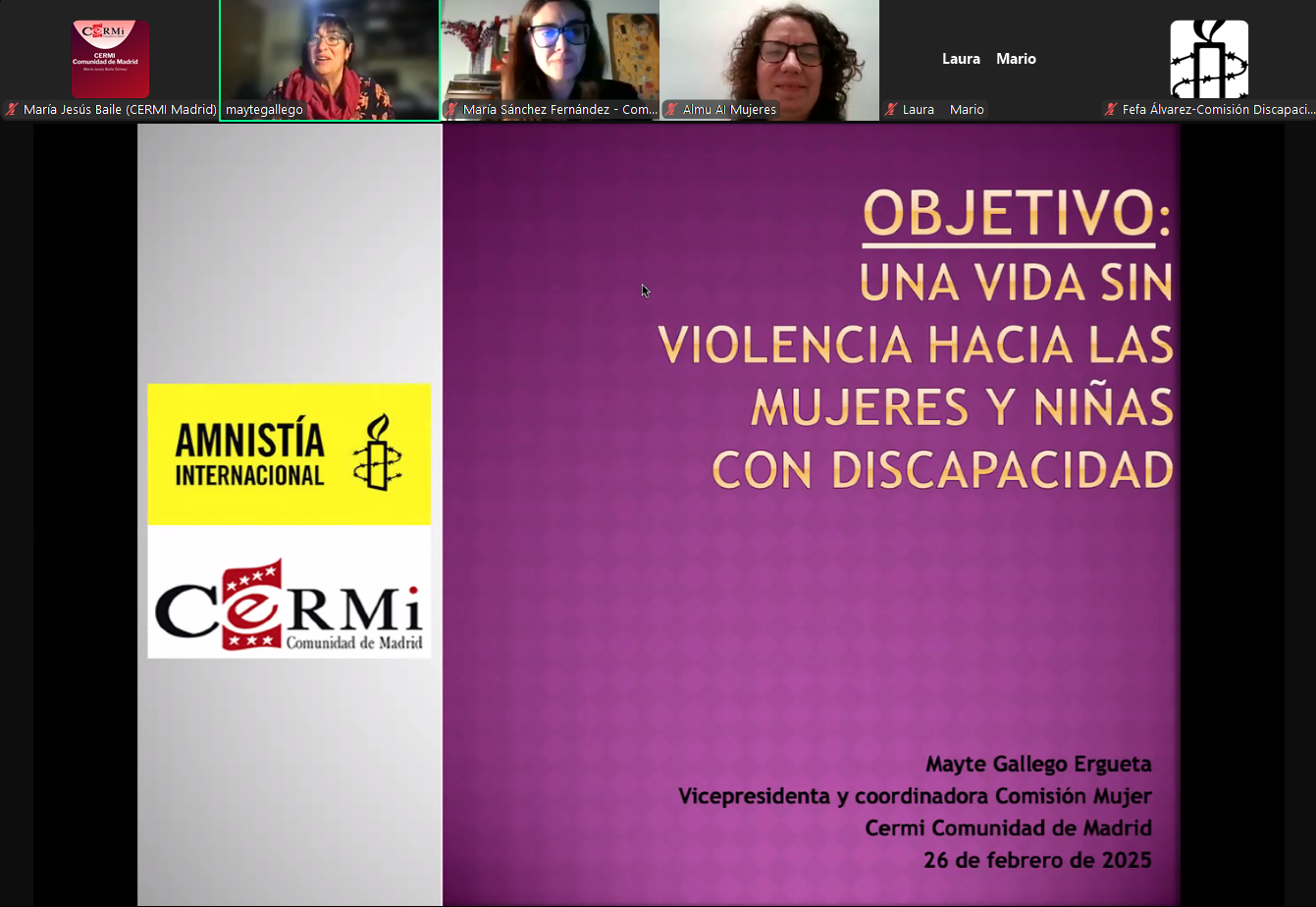
Task: Click the María Jesús Baile (CERMI Madrid) name label
Action: [x=120, y=110]
